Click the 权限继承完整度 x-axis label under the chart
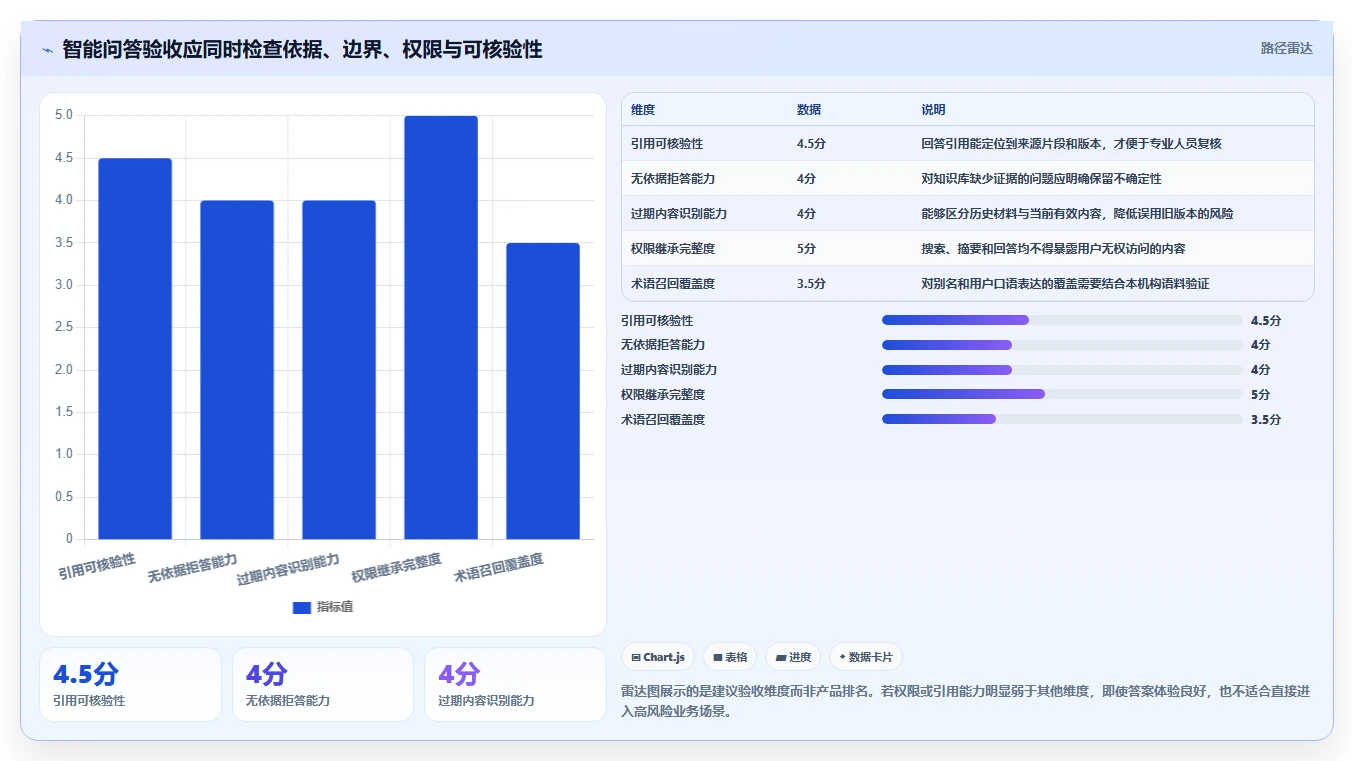Viewport: 1354px width, 761px height. 396,568
